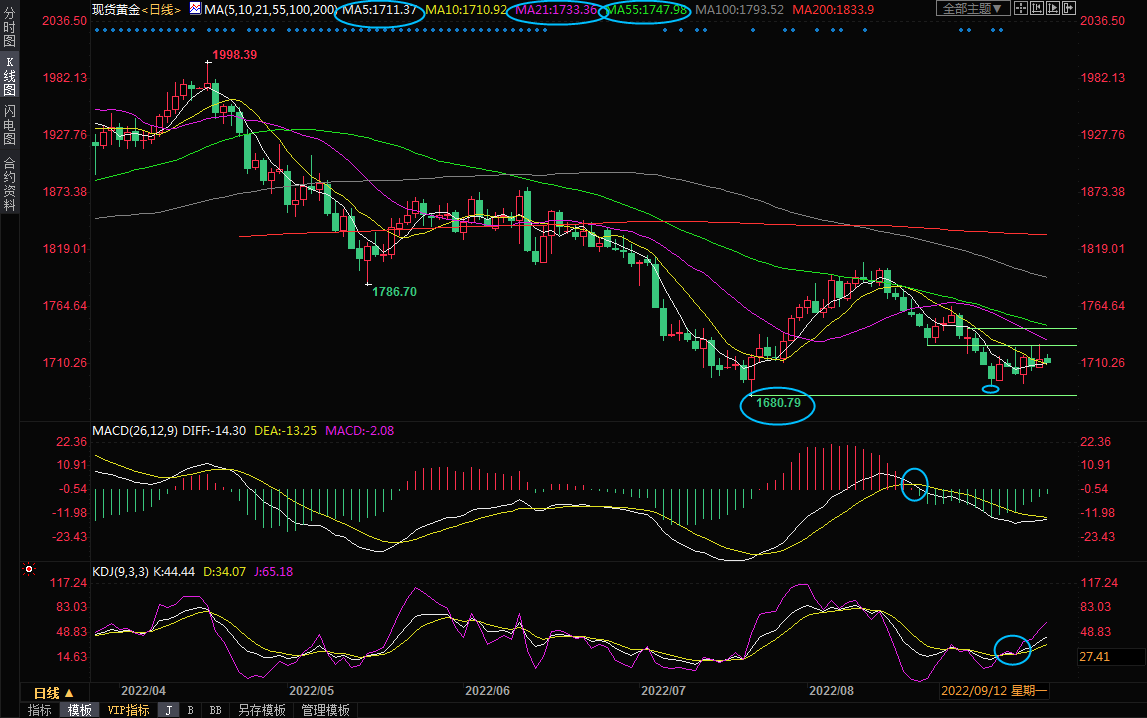Click the 另存模板 button
The height and width of the screenshot is (718, 1147).
click(261, 710)
